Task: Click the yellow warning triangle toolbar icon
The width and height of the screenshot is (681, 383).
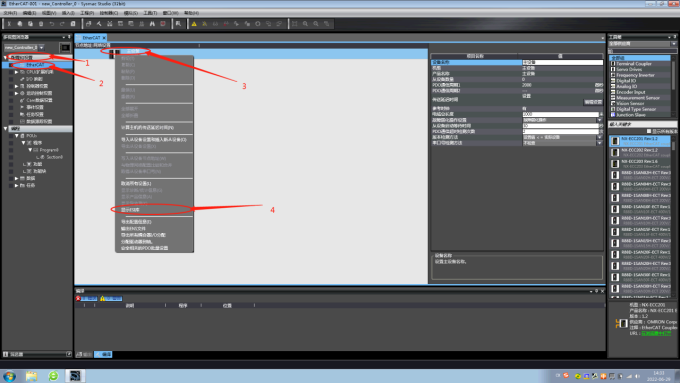Action: tap(194, 24)
